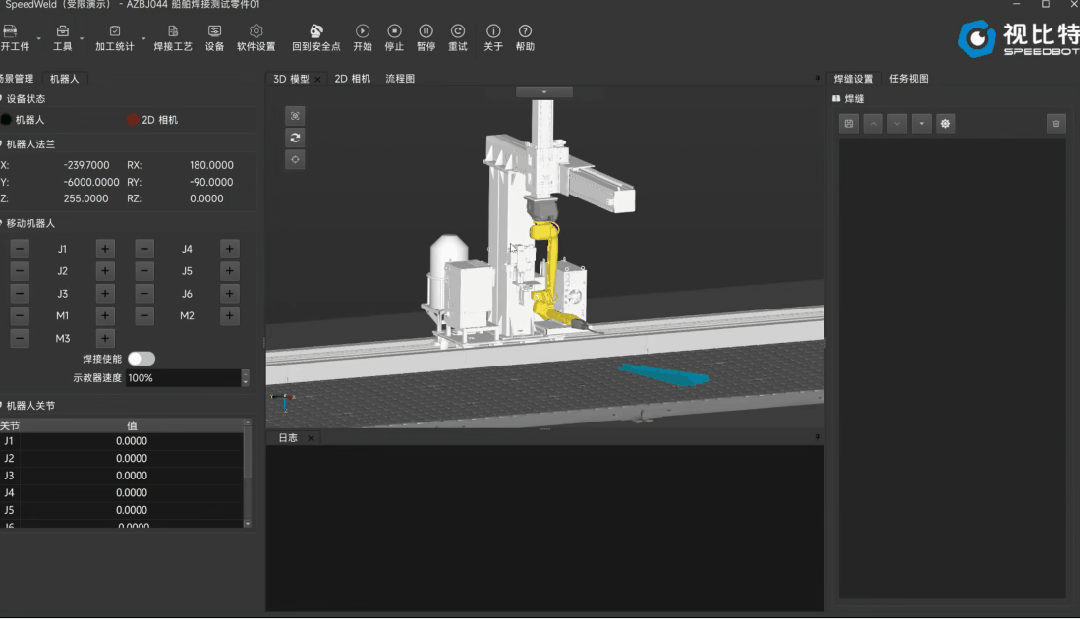Open weld seam gear settings icon

click(945, 123)
